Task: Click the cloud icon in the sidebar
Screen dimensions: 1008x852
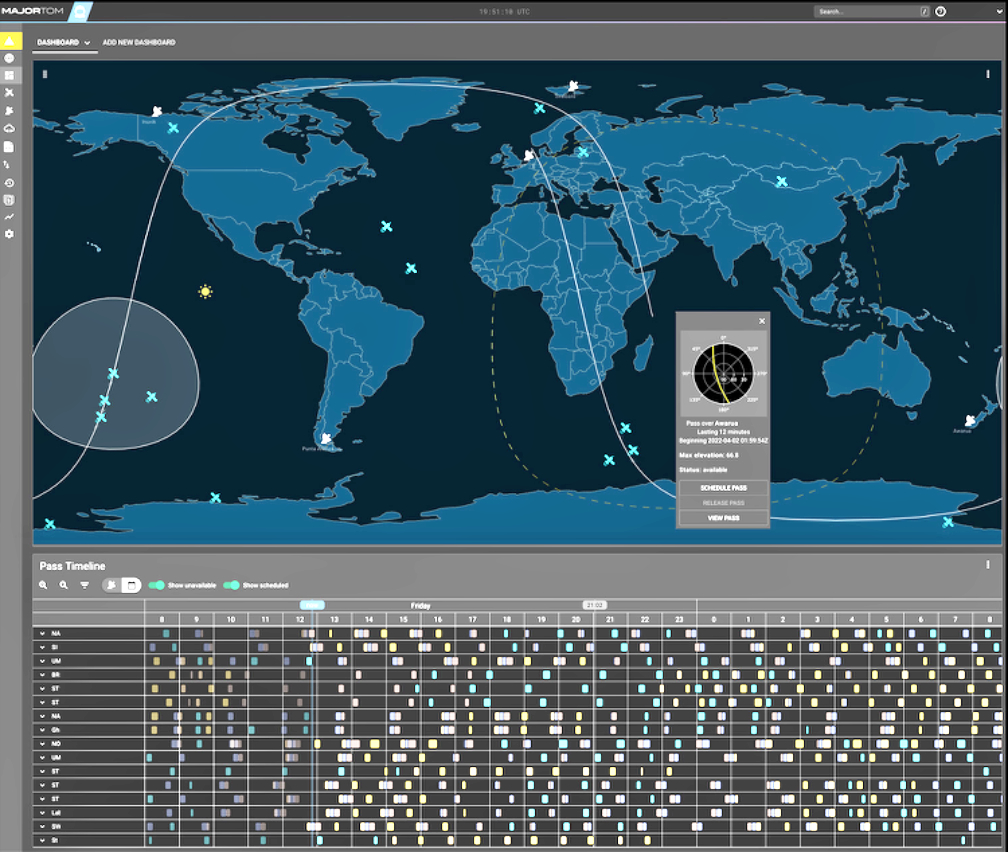Action: [x=9, y=128]
